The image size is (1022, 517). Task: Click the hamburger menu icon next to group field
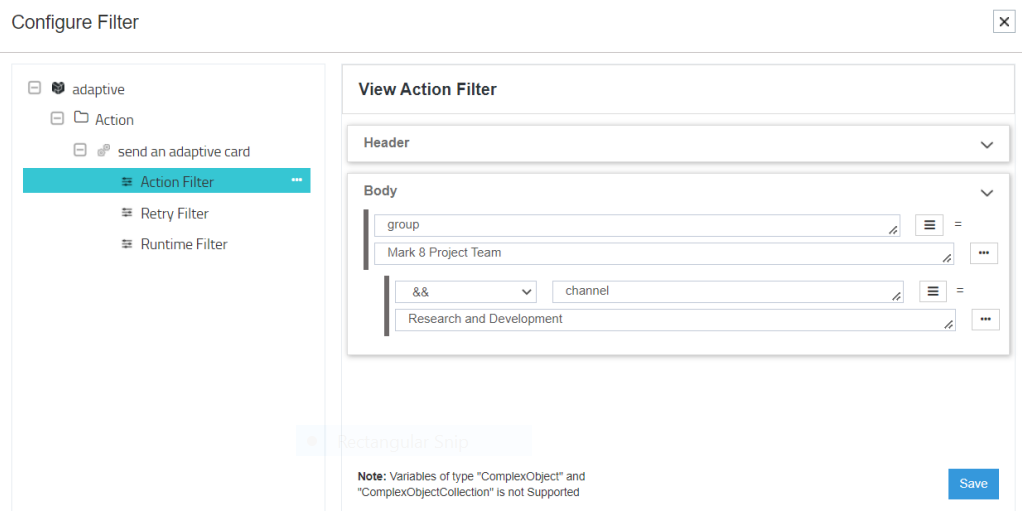929,225
